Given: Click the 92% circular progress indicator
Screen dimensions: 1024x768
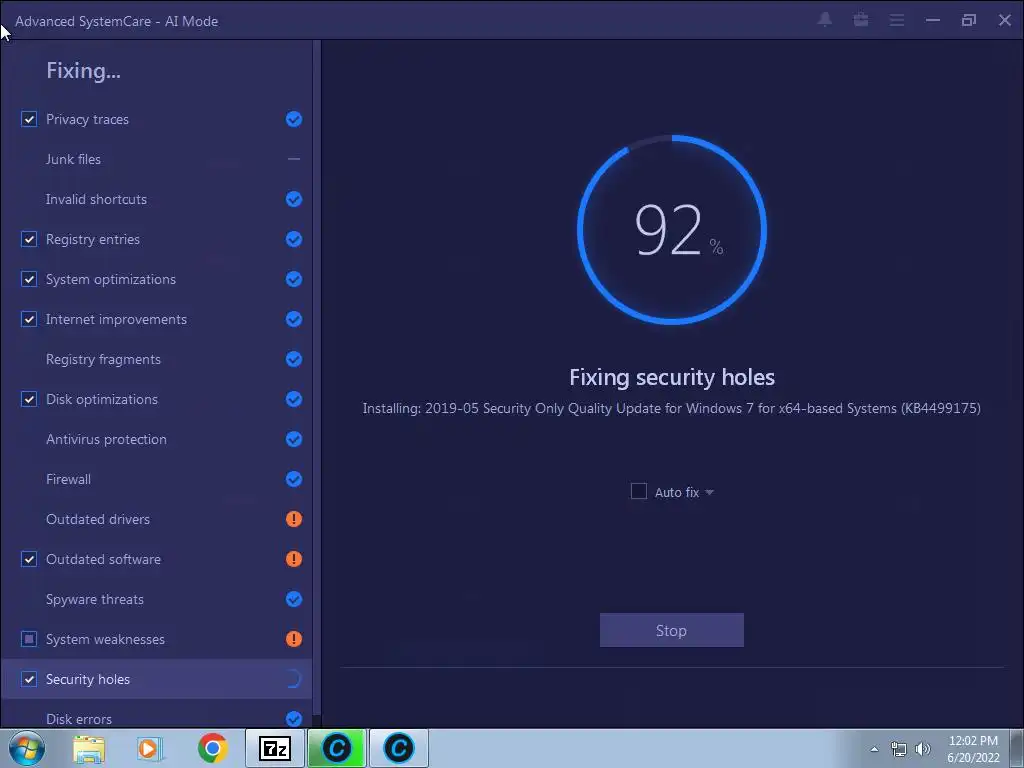Looking at the screenshot, I should coord(671,229).
